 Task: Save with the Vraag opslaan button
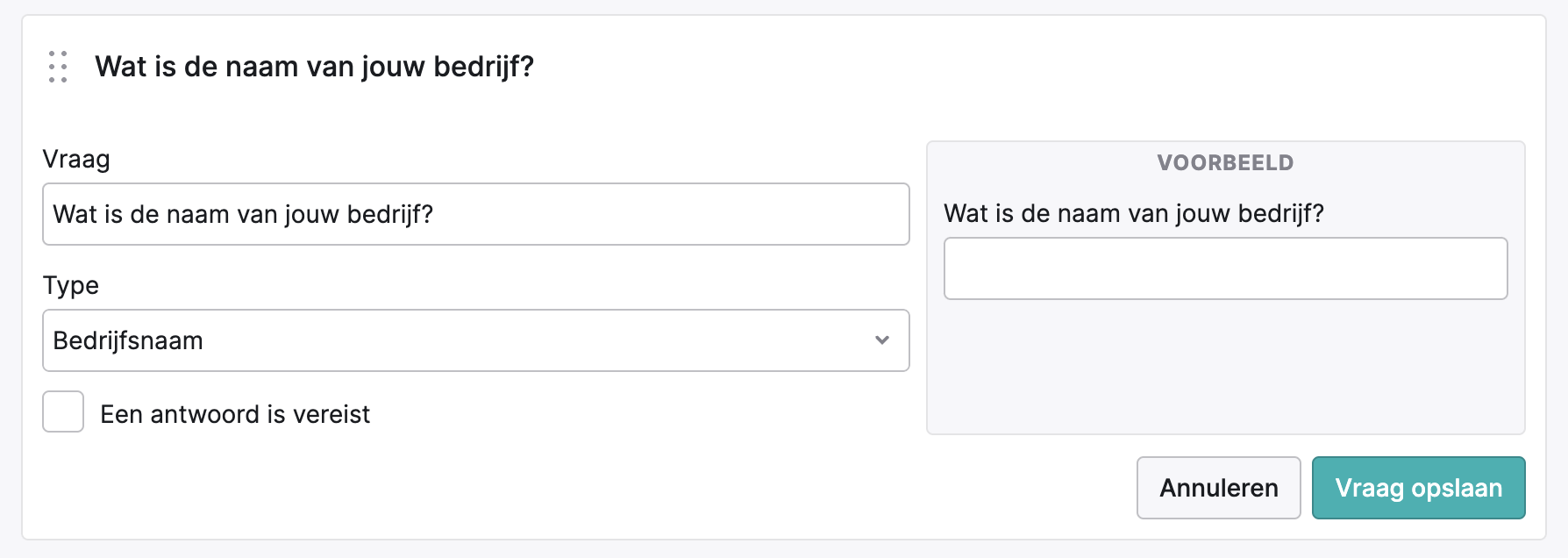[x=1419, y=488]
